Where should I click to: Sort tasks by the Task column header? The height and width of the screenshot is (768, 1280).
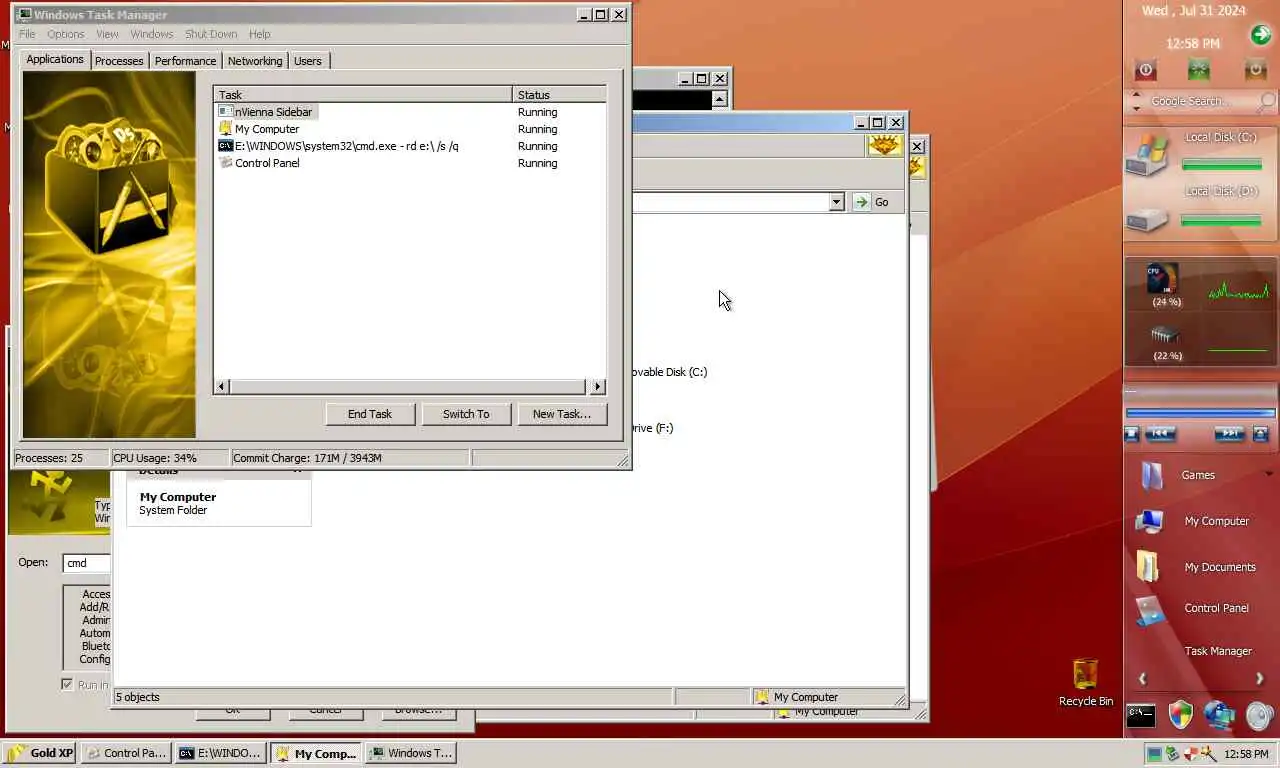[363, 95]
